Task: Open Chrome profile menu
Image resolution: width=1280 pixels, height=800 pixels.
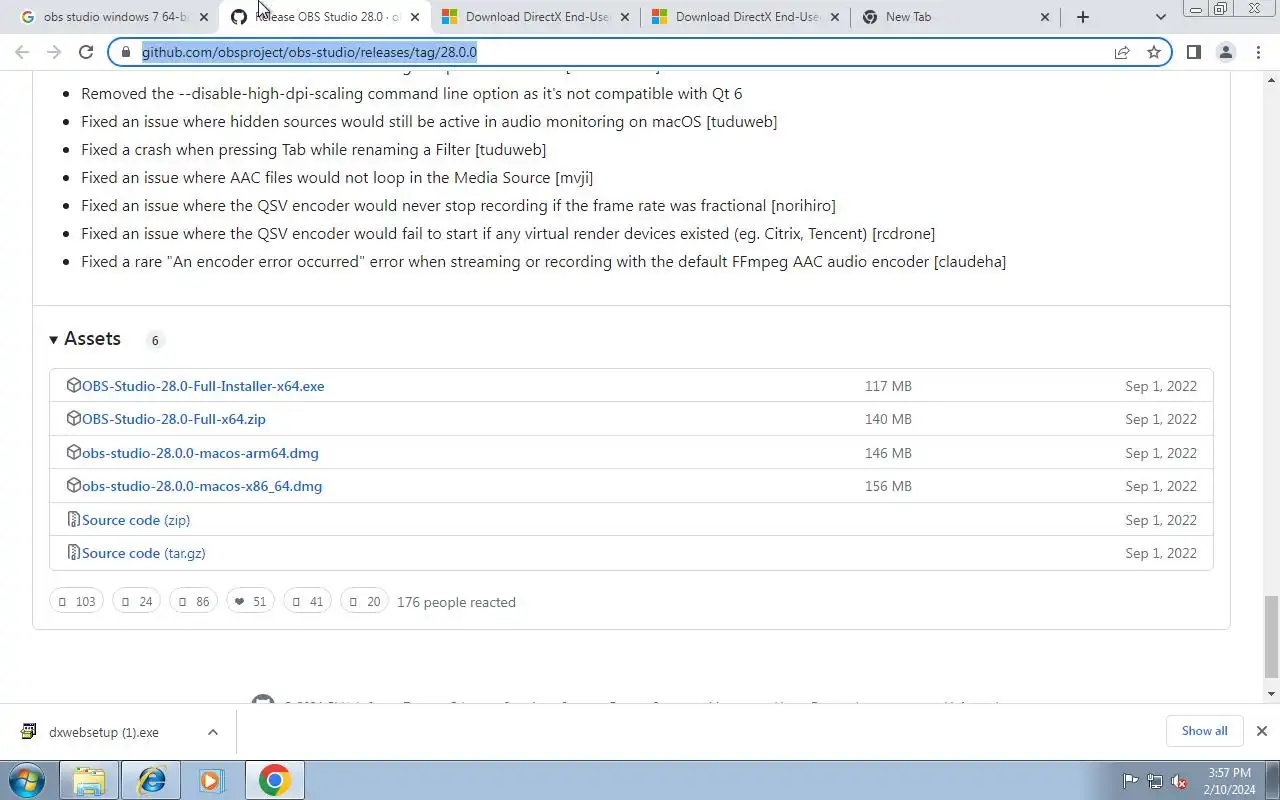Action: point(1226,52)
